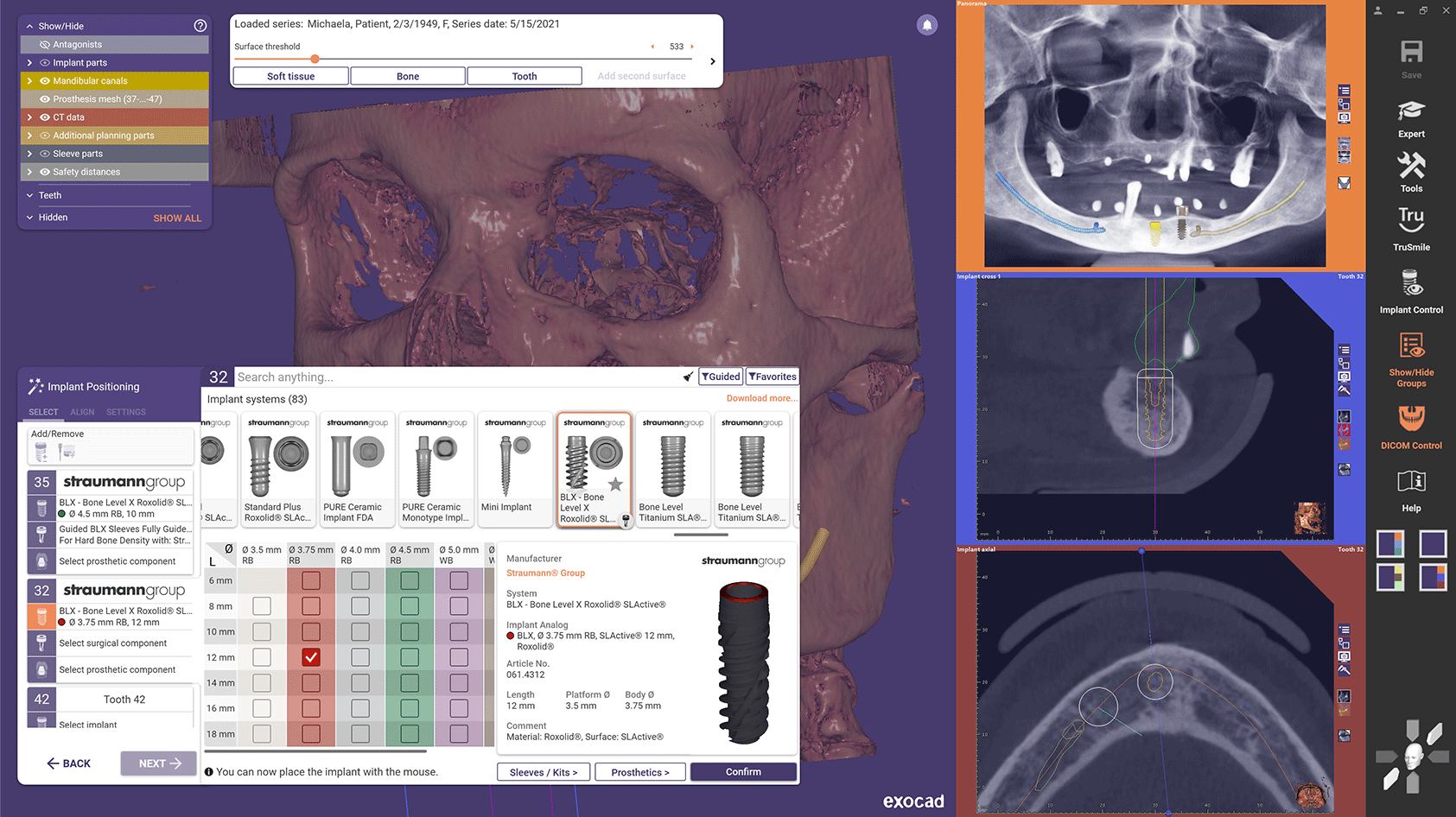Save the project with the Save icon
Viewport: 1456px width, 817px height.
point(1411,53)
